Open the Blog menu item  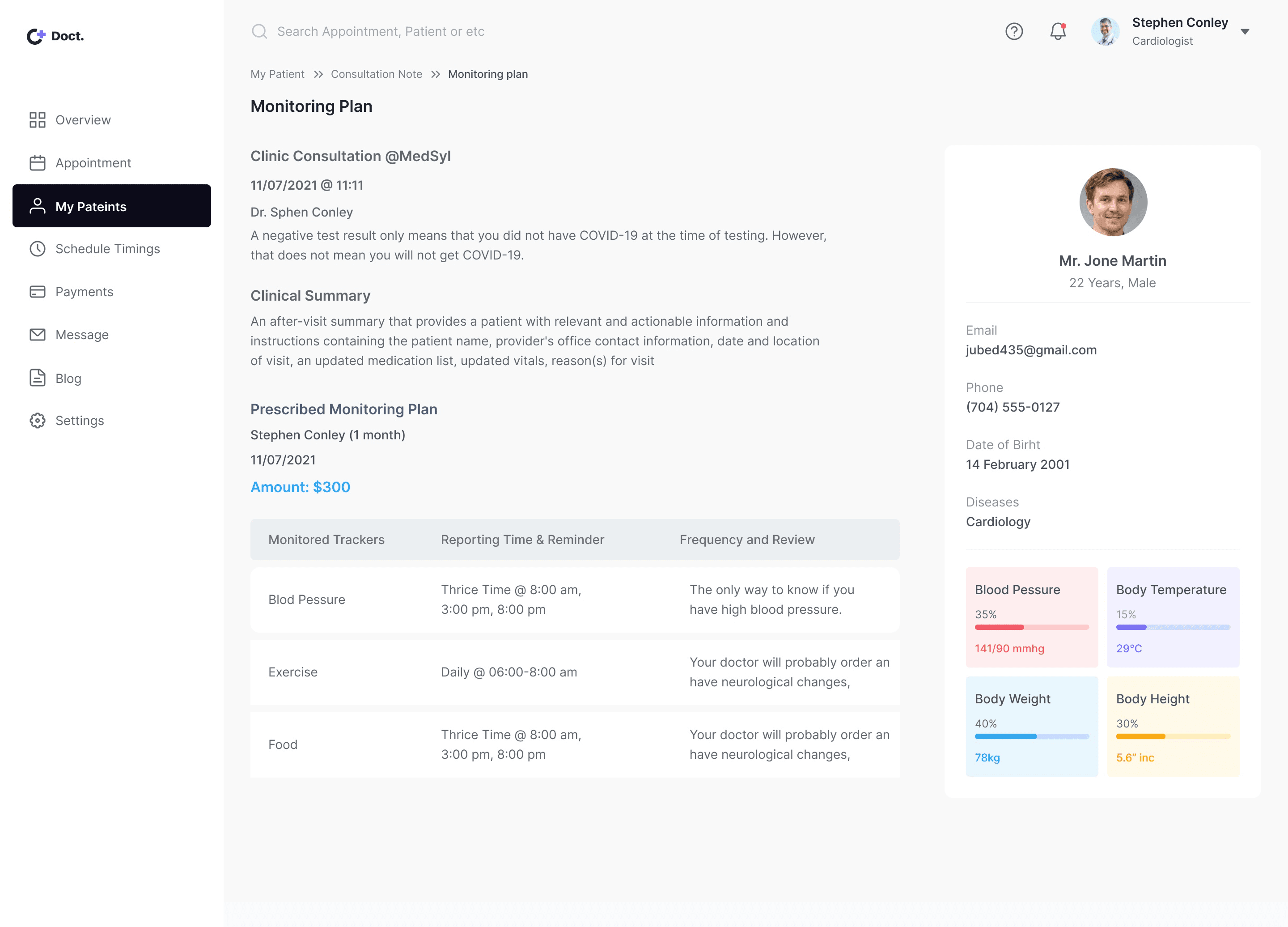(x=68, y=378)
